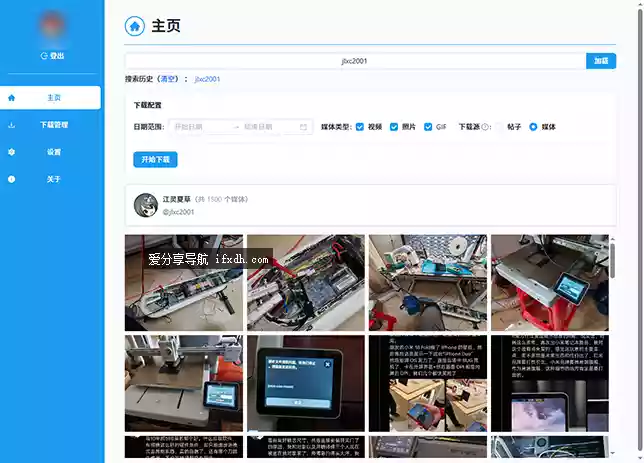Click the 开始日期 start date field
Viewport: 644px width, 463px height.
point(201,127)
